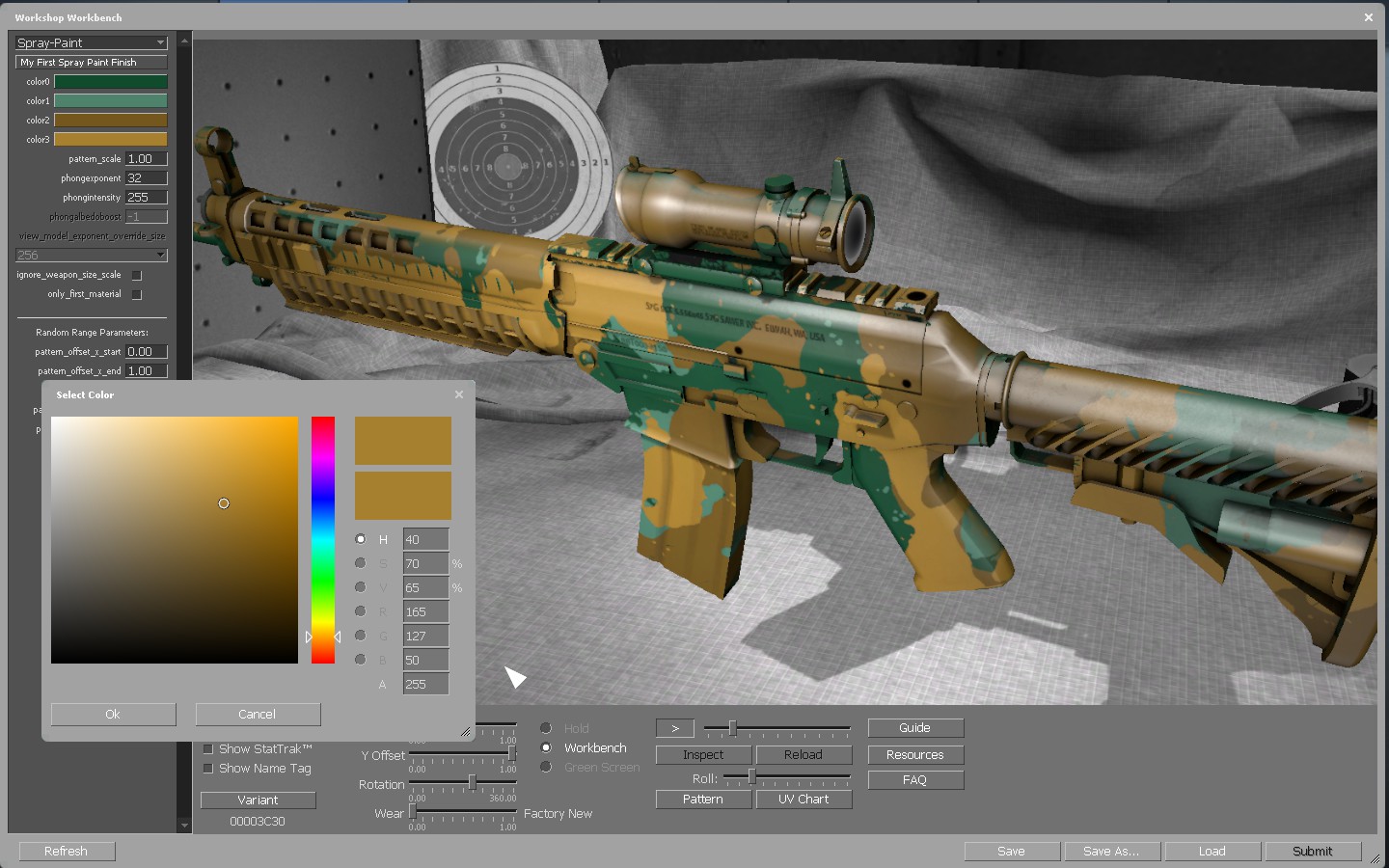Enable Show StatTrak checkbox
Viewport: 1389px width, 868px height.
[207, 748]
